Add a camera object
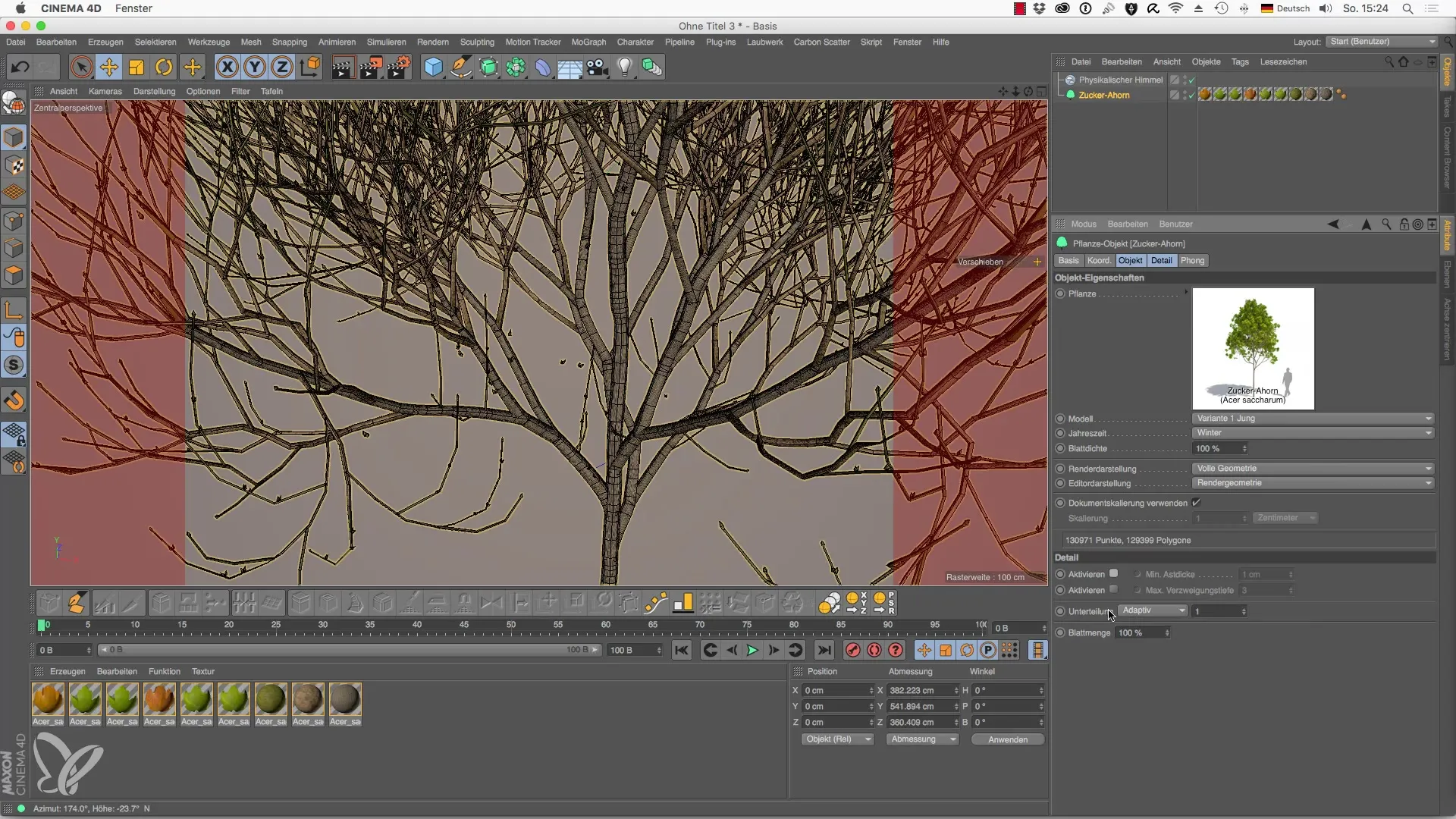 pos(598,67)
